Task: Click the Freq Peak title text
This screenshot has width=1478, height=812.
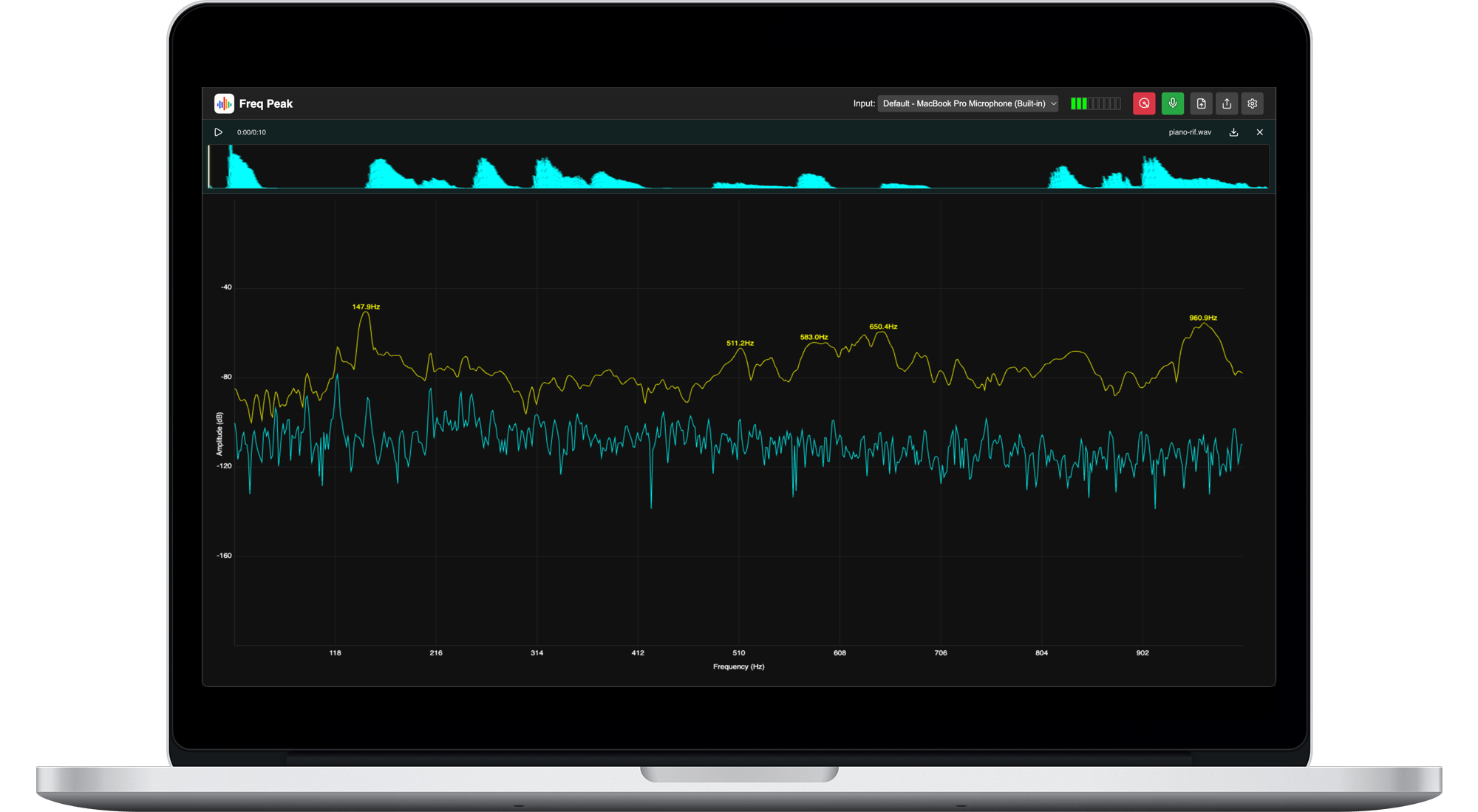Action: 265,103
